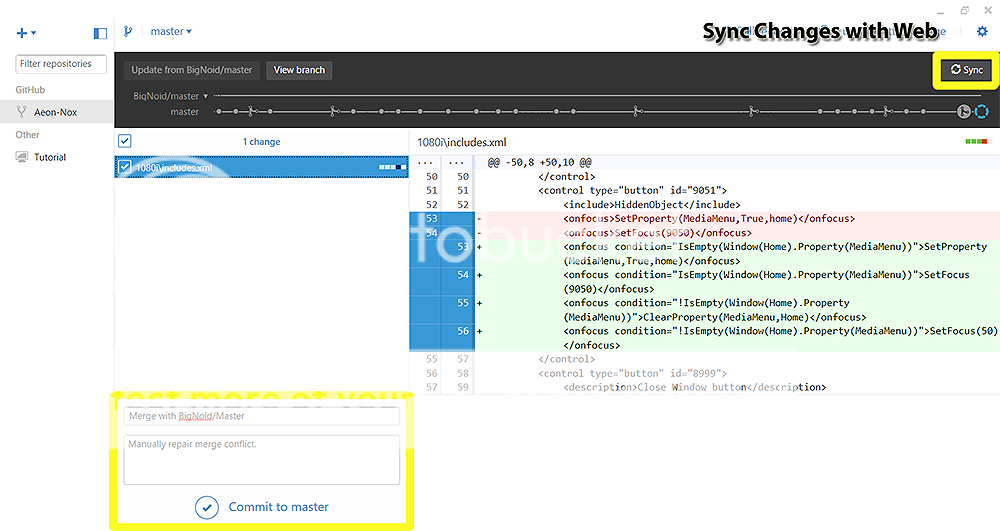Screen dimensions: 1000x531
Task: Toggle the select all changes checkbox
Action: [x=125, y=141]
